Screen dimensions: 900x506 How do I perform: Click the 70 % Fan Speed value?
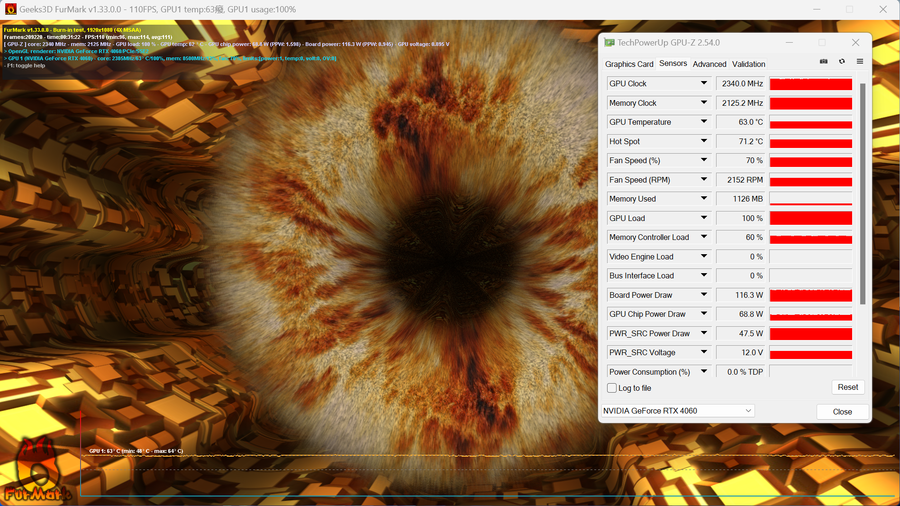pyautogui.click(x=739, y=161)
